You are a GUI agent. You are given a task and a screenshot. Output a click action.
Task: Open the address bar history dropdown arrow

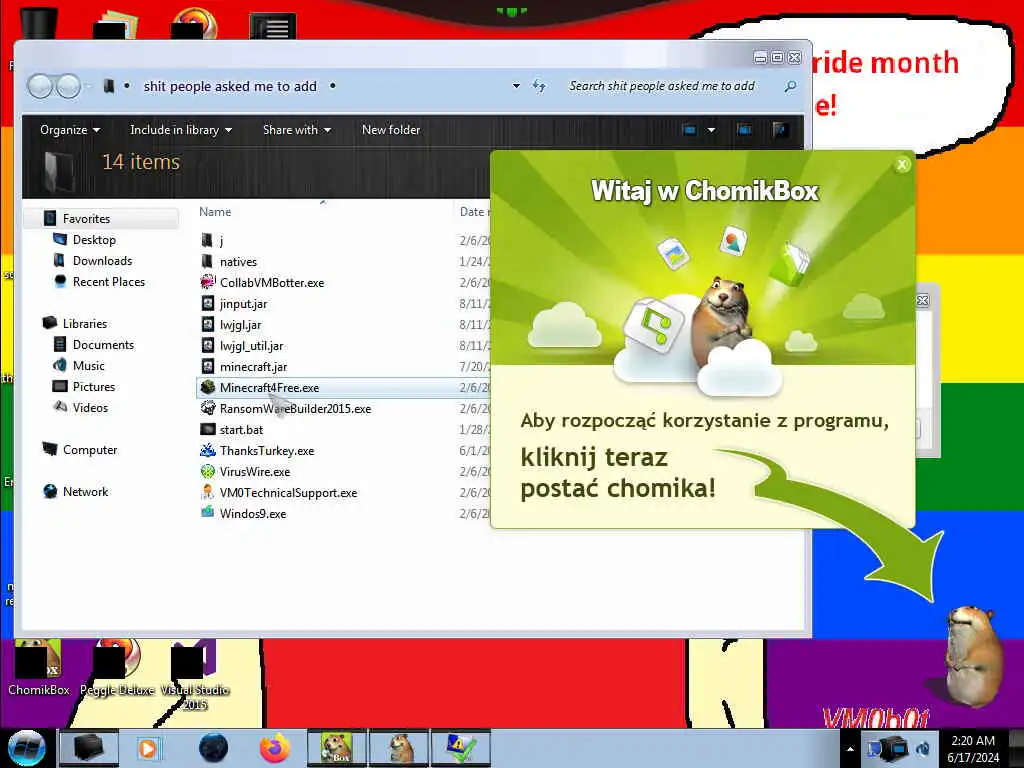tap(516, 86)
